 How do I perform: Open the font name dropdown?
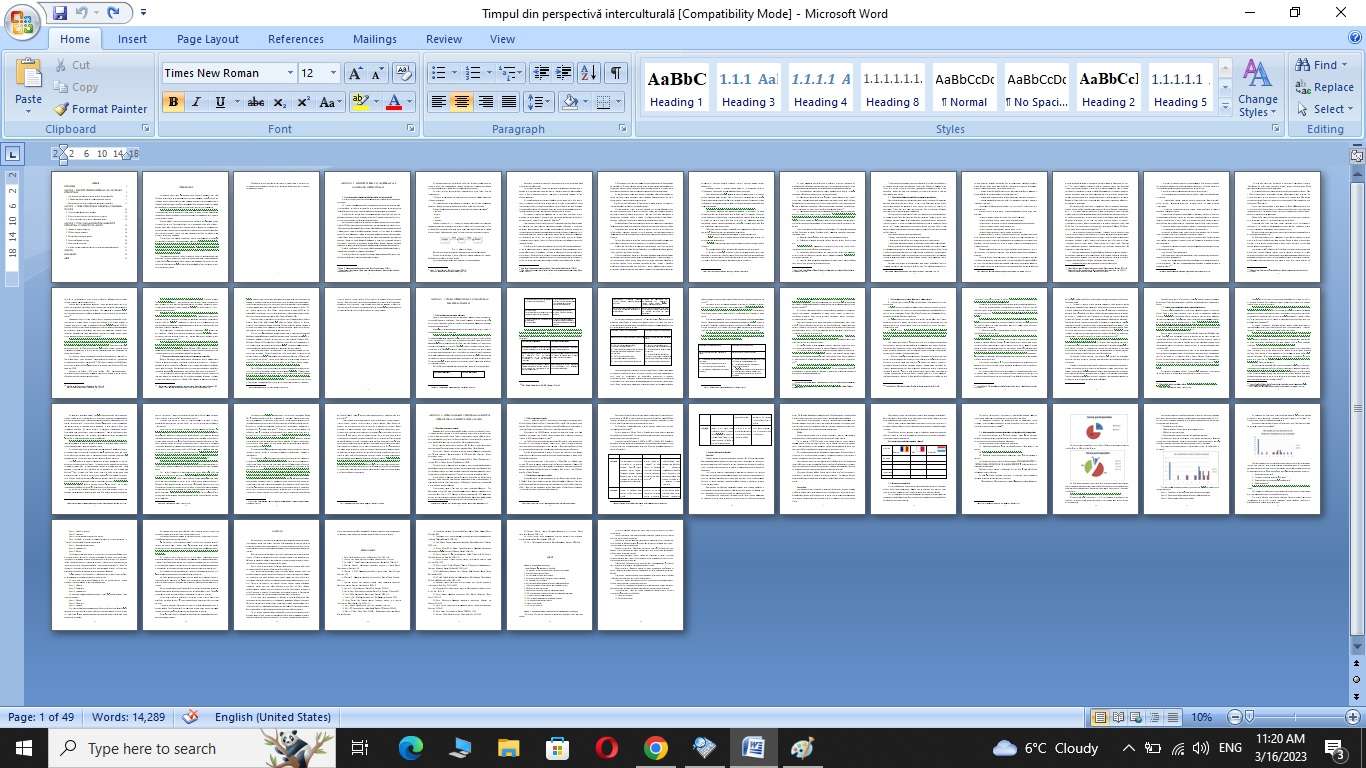pyautogui.click(x=290, y=73)
